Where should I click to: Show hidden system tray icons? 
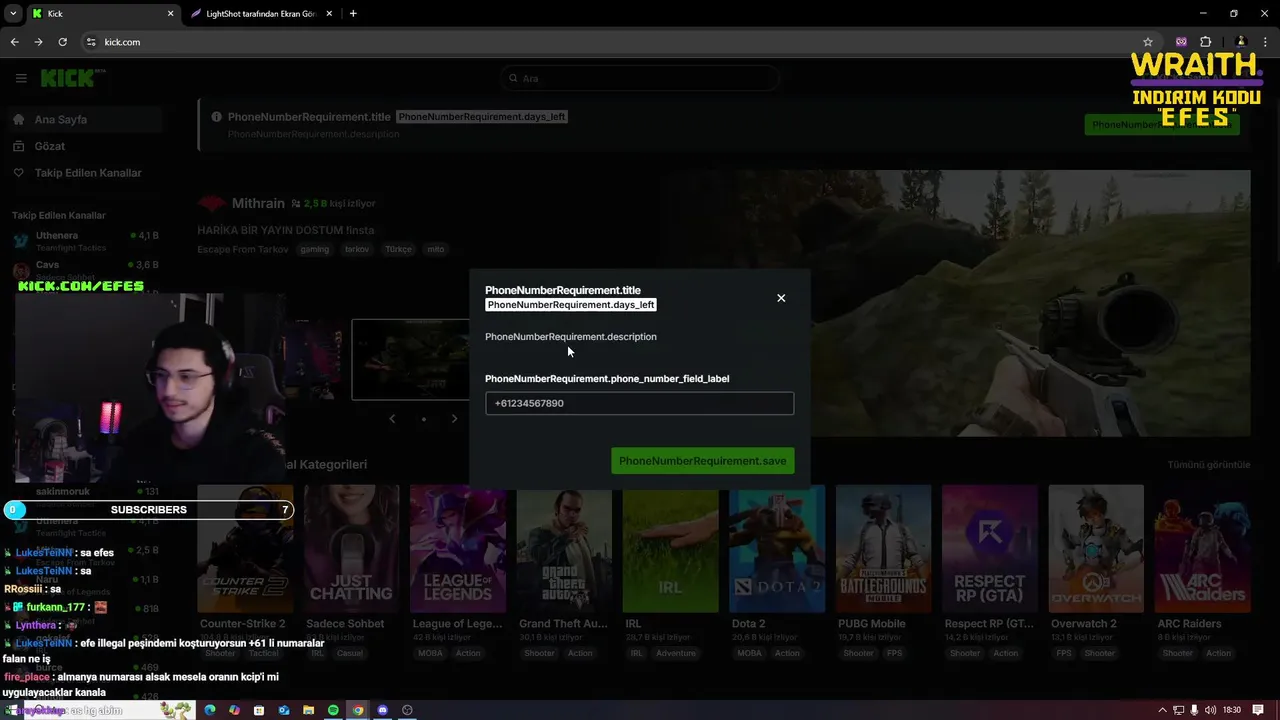[x=1162, y=710]
